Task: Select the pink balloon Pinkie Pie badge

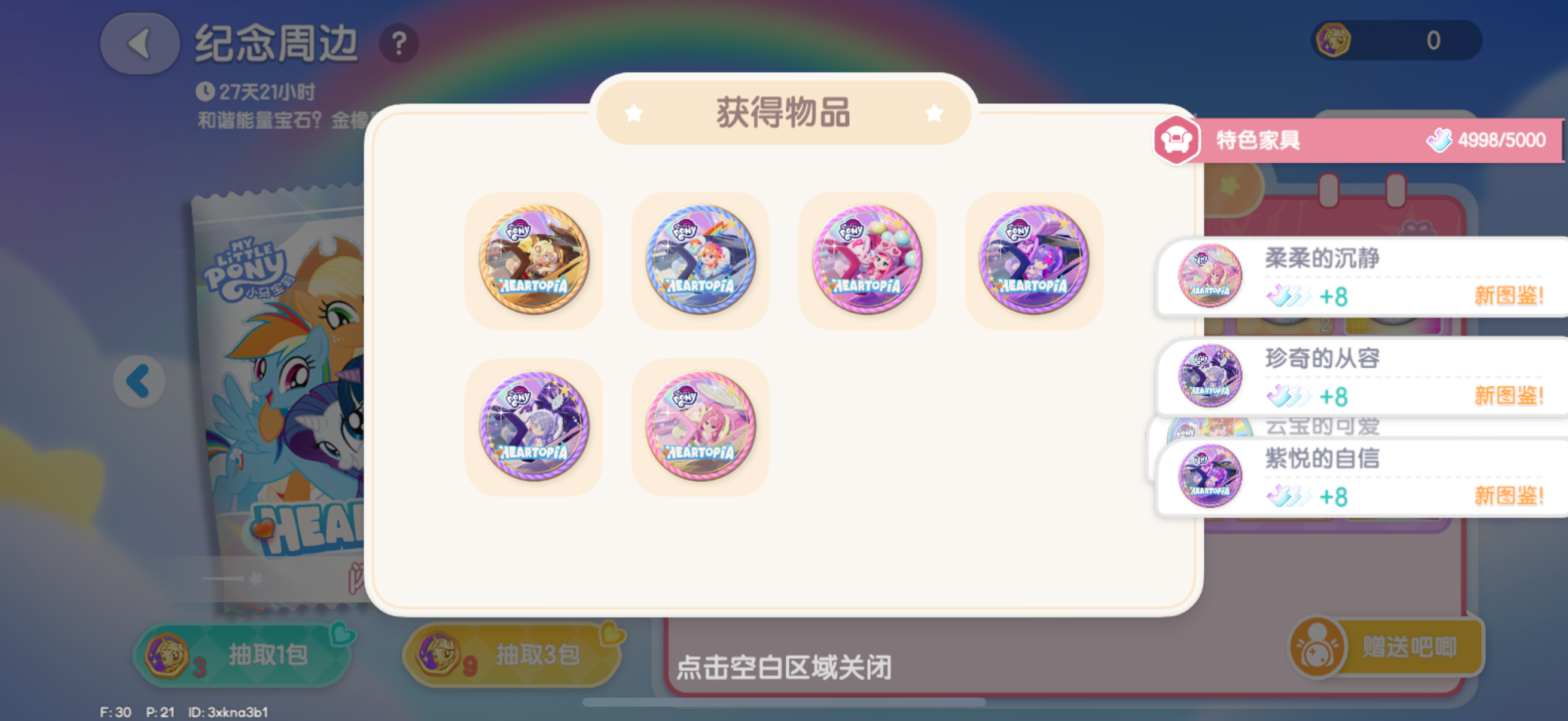Action: (867, 261)
